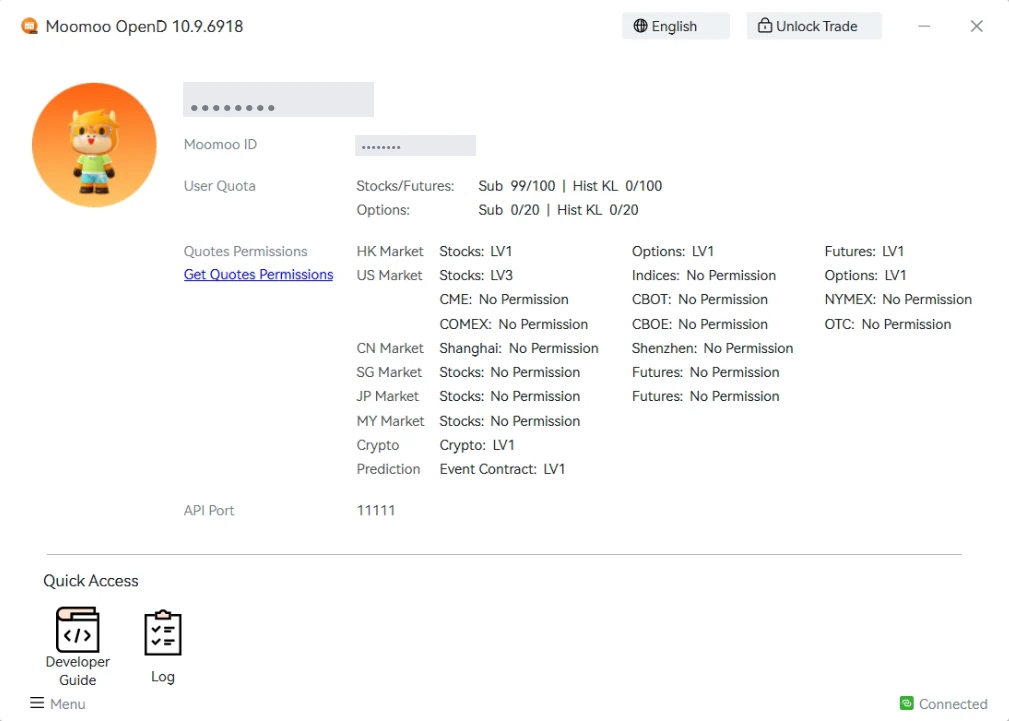
Task: Click the green Connected status icon
Action: 907,704
